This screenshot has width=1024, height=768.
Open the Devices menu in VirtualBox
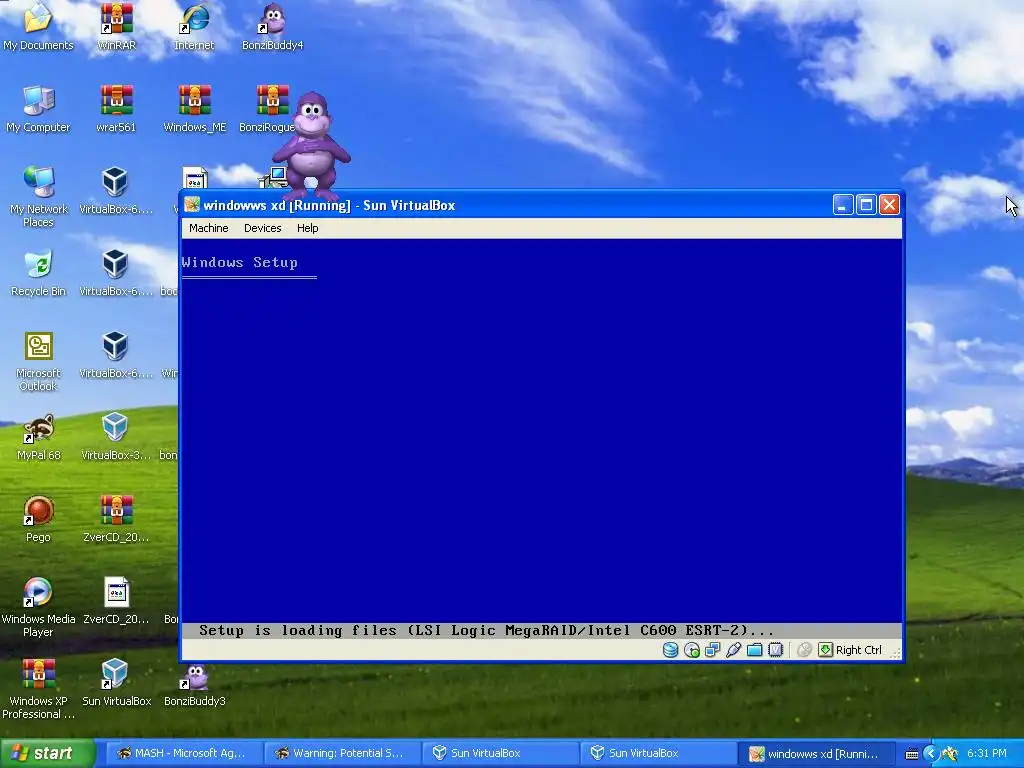click(263, 228)
